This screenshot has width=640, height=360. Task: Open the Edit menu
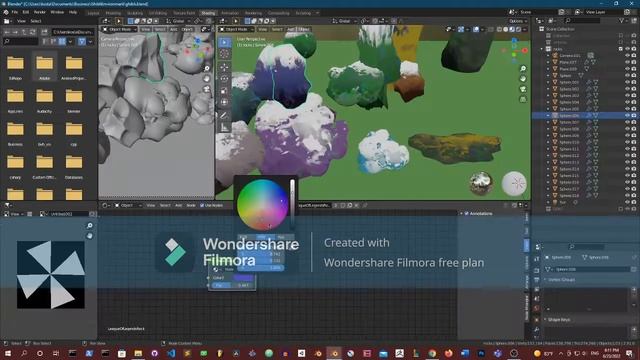pos(26,12)
